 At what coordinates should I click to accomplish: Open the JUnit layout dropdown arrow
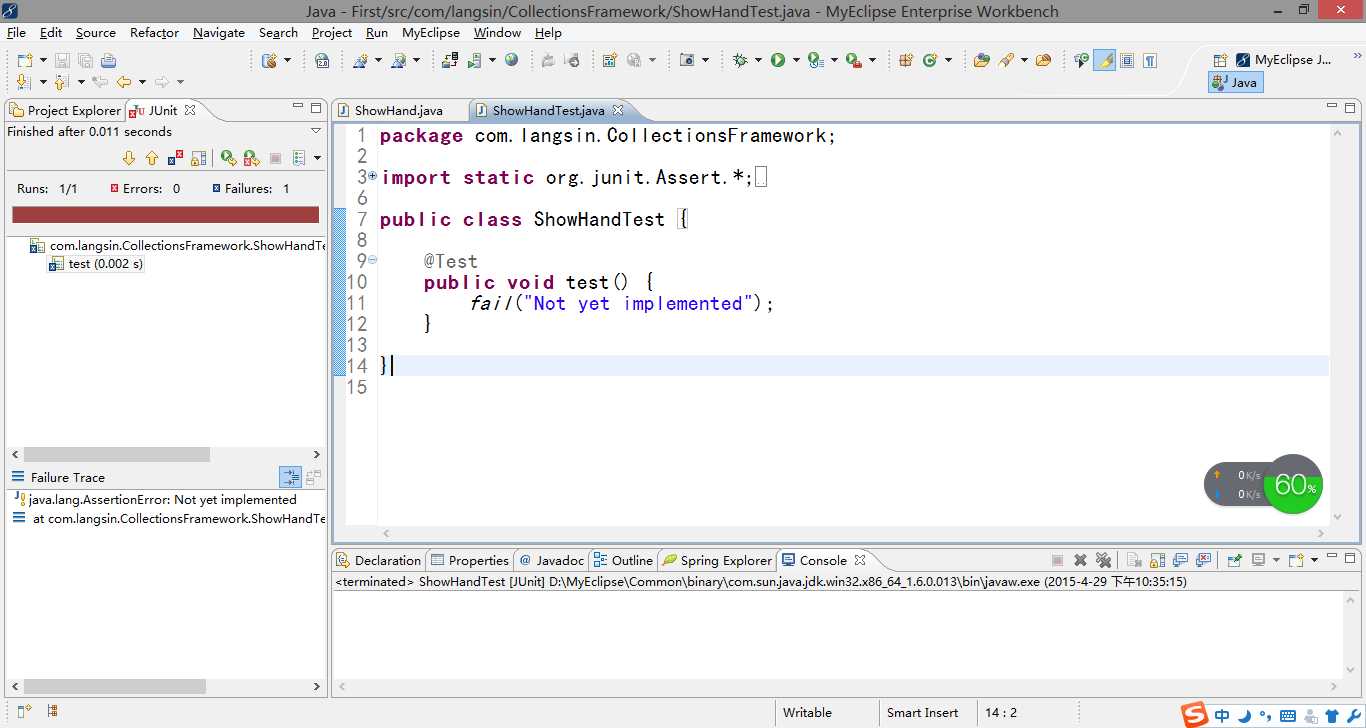click(317, 158)
